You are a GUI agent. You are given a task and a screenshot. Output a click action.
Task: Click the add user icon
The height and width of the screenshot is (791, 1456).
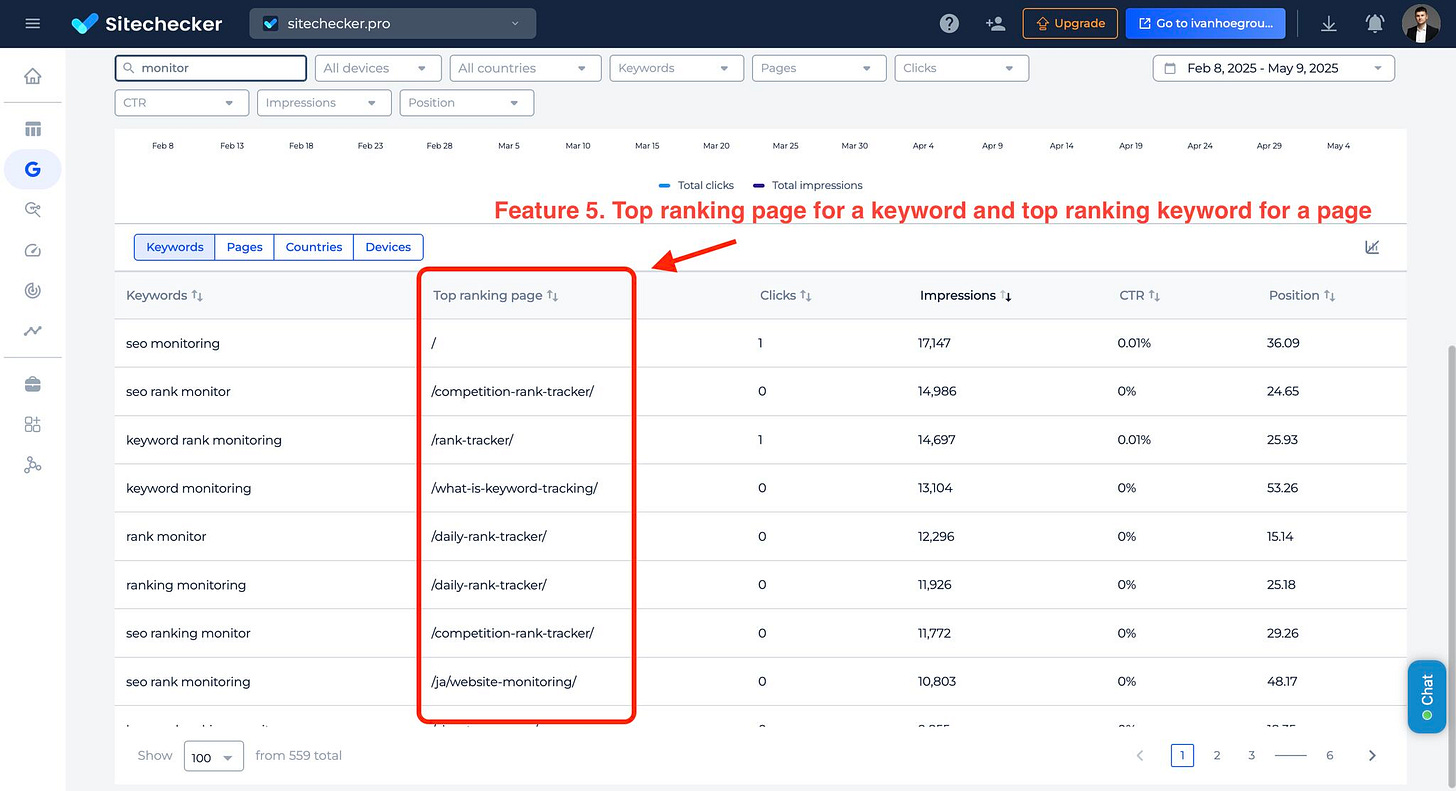[995, 23]
